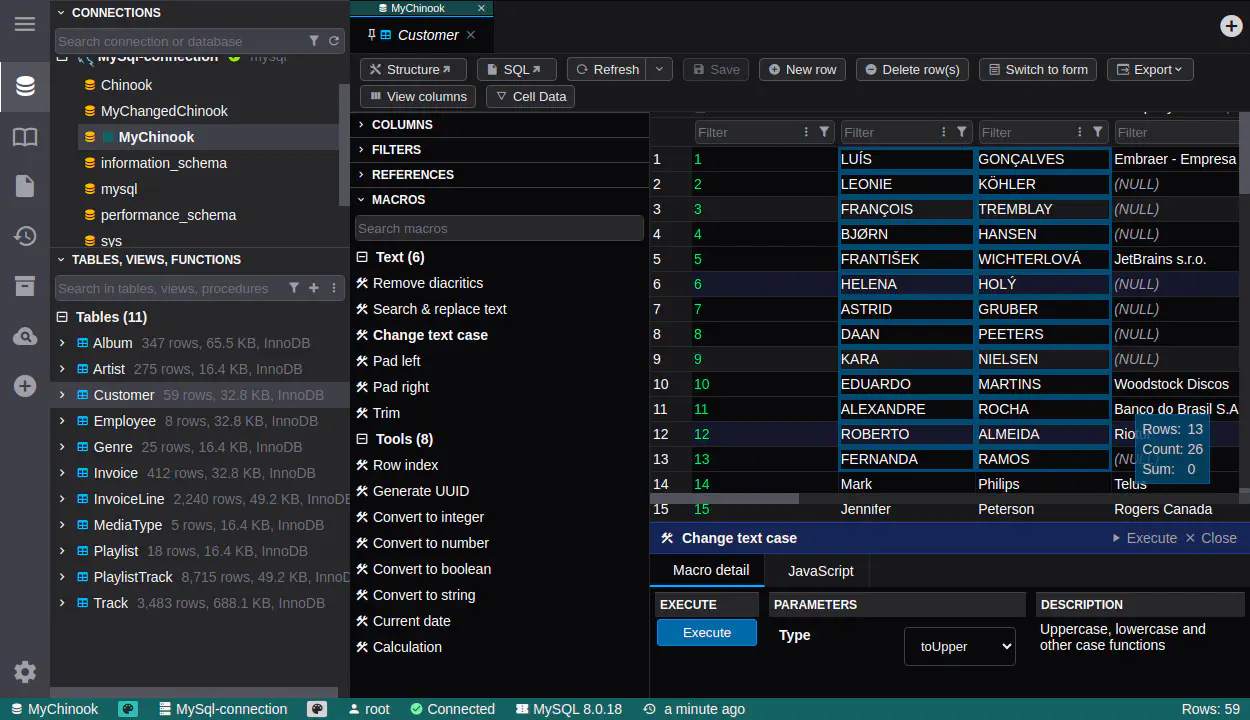
Task: Open the archive panel icon
Action: (x=25, y=287)
